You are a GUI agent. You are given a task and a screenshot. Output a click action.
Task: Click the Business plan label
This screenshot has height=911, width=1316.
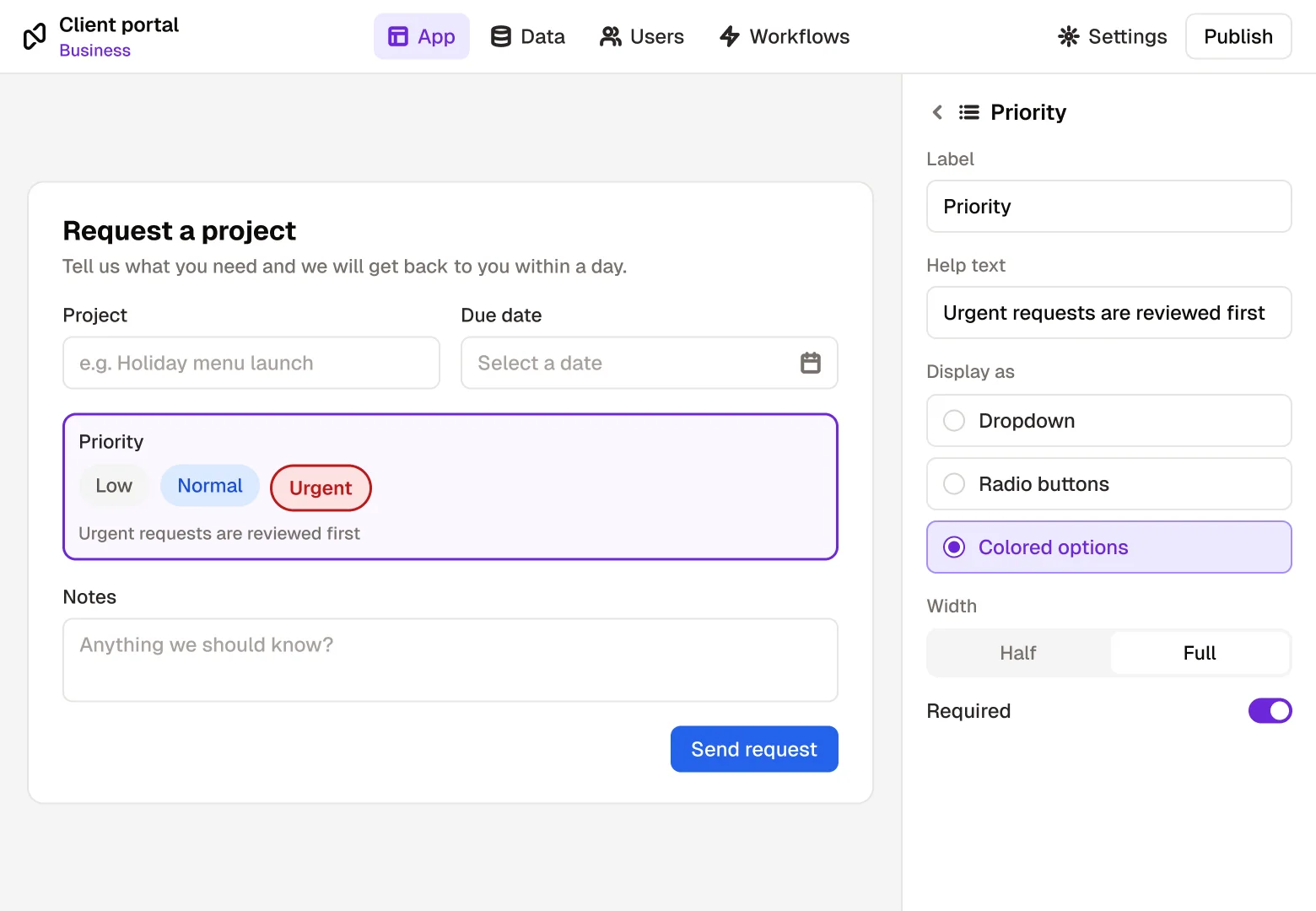click(95, 51)
